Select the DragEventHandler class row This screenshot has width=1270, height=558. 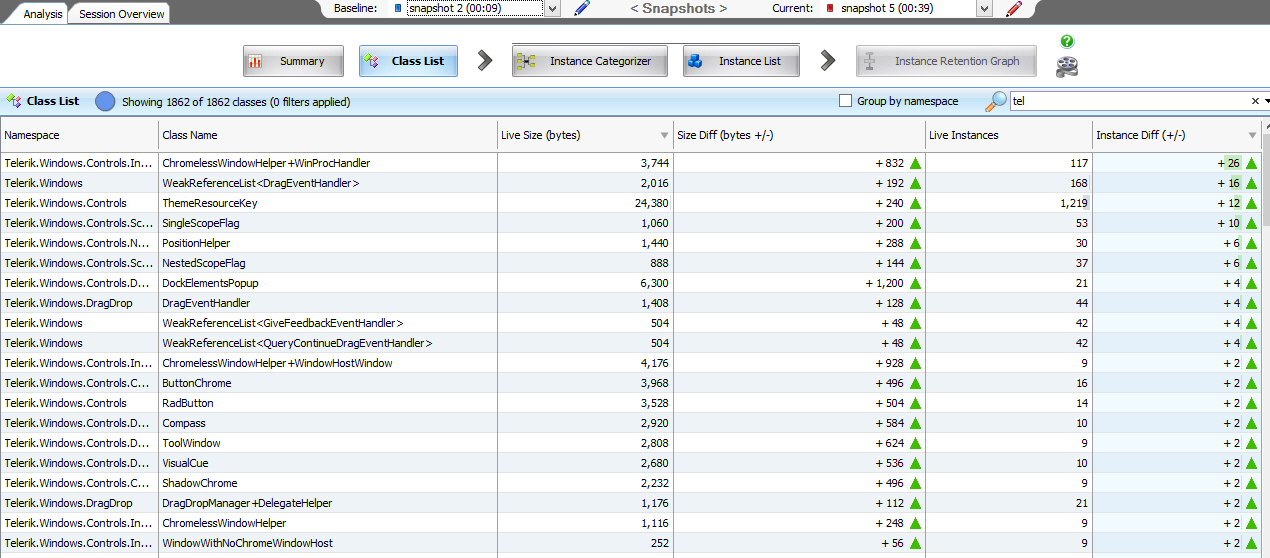pyautogui.click(x=630, y=303)
